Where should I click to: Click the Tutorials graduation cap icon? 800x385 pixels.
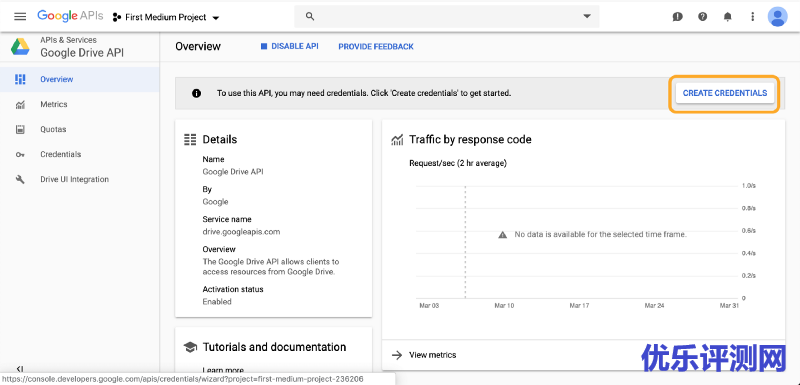coord(190,347)
